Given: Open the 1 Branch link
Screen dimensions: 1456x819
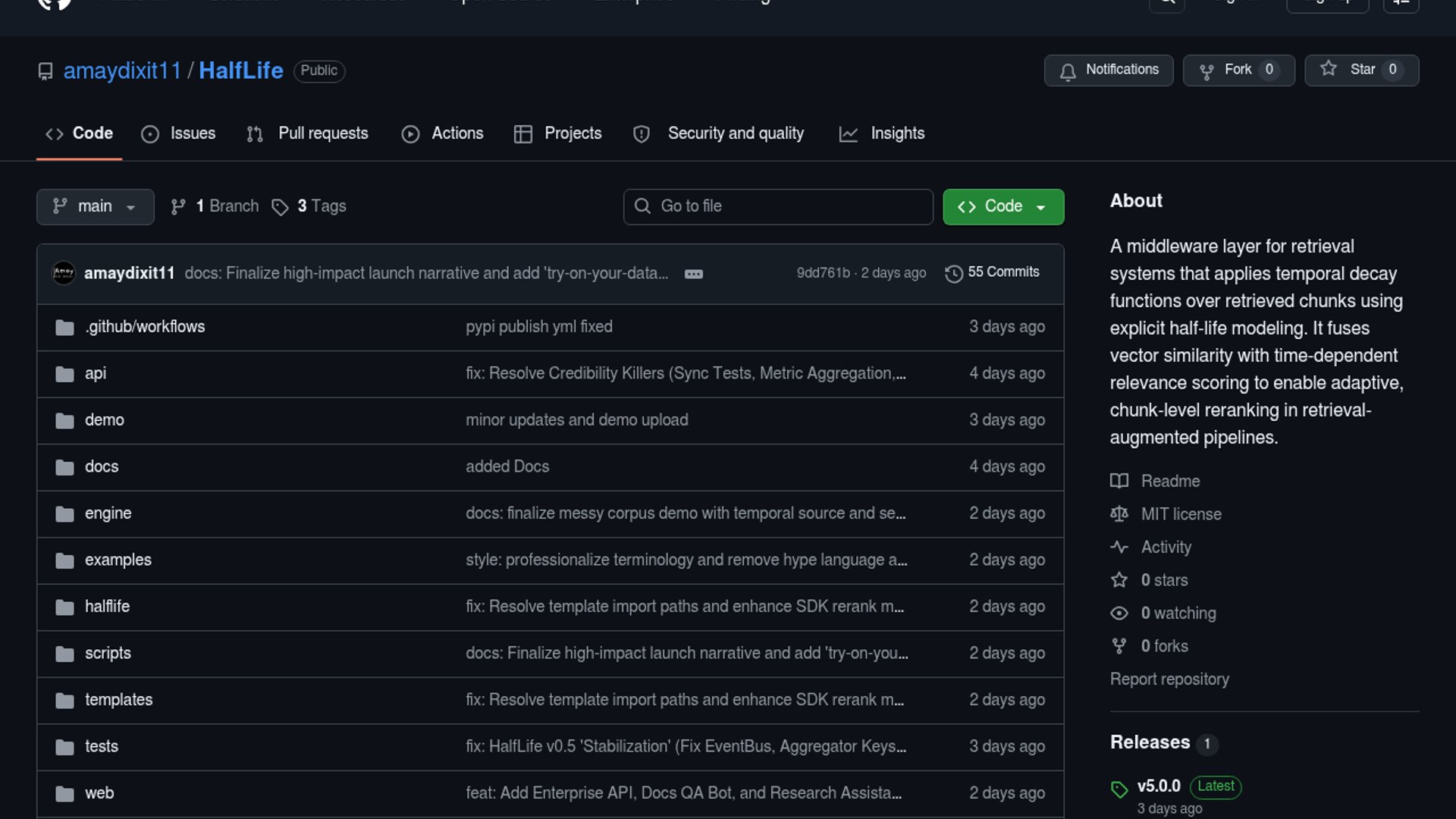Looking at the screenshot, I should point(215,206).
